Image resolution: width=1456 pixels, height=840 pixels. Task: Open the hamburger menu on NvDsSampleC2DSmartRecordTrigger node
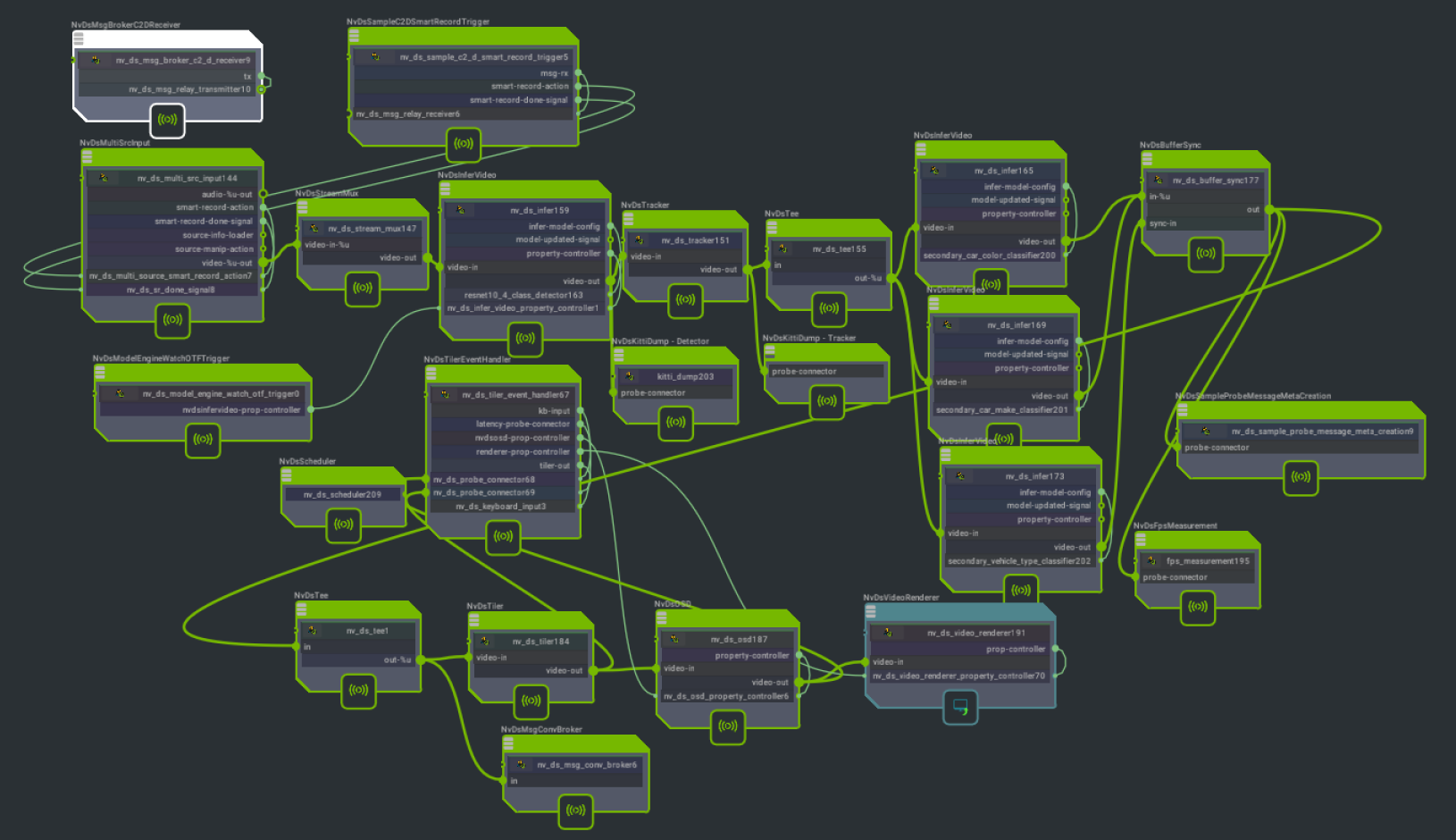[x=354, y=36]
